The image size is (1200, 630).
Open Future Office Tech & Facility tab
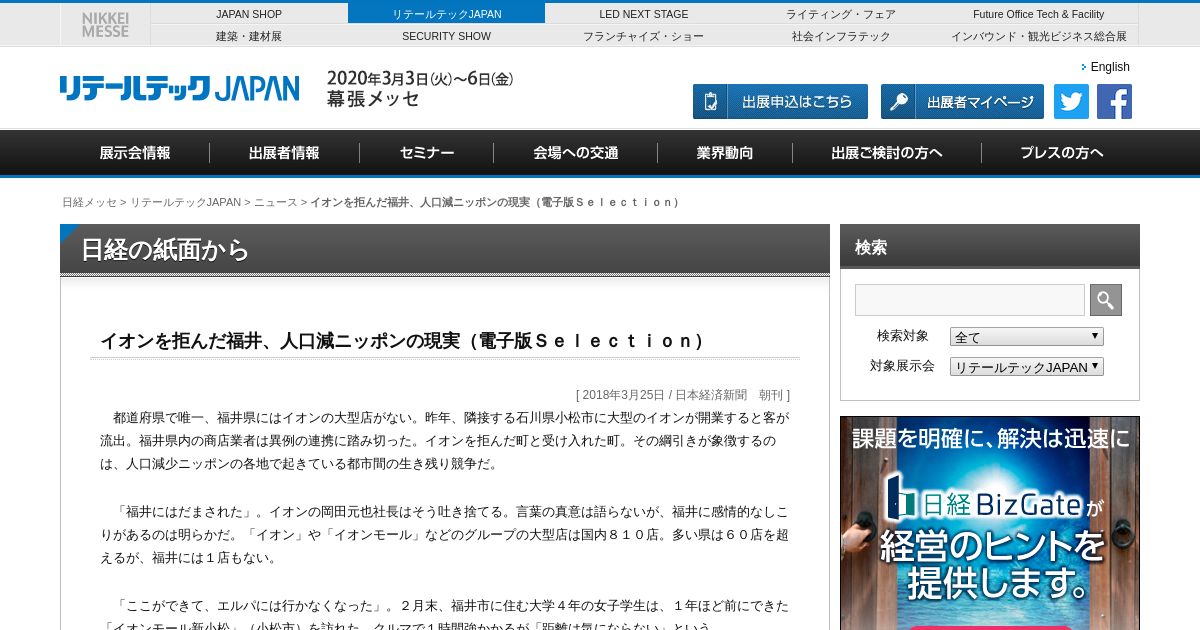click(x=1039, y=14)
